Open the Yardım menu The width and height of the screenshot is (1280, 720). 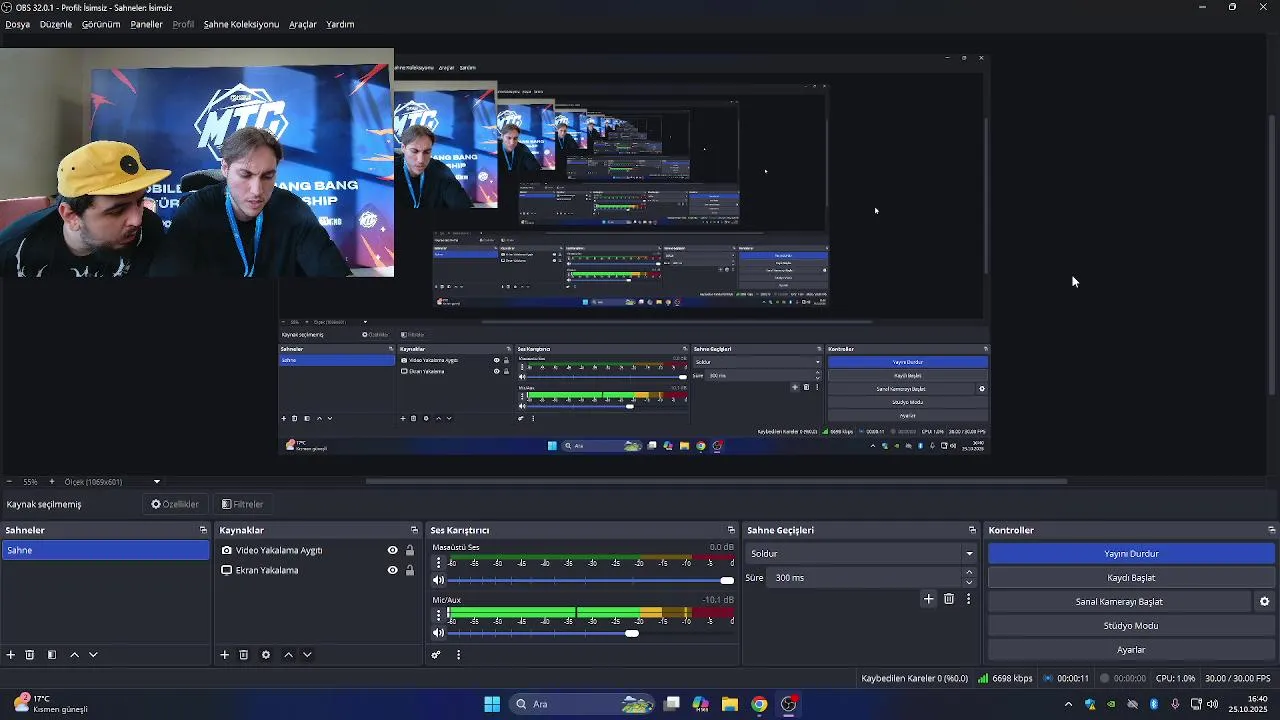pos(340,24)
